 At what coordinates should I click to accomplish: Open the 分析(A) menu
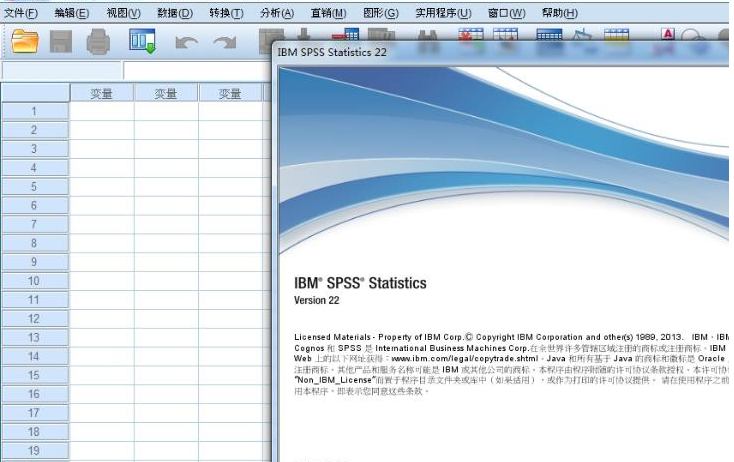click(277, 13)
